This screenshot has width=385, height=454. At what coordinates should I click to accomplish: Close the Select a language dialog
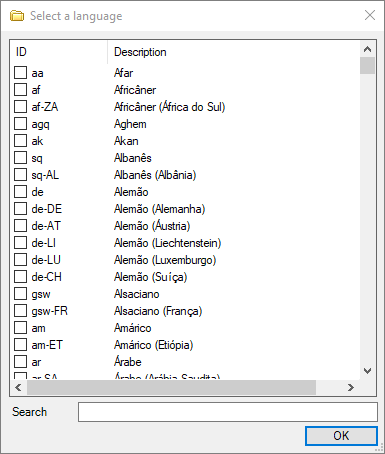tap(370, 15)
